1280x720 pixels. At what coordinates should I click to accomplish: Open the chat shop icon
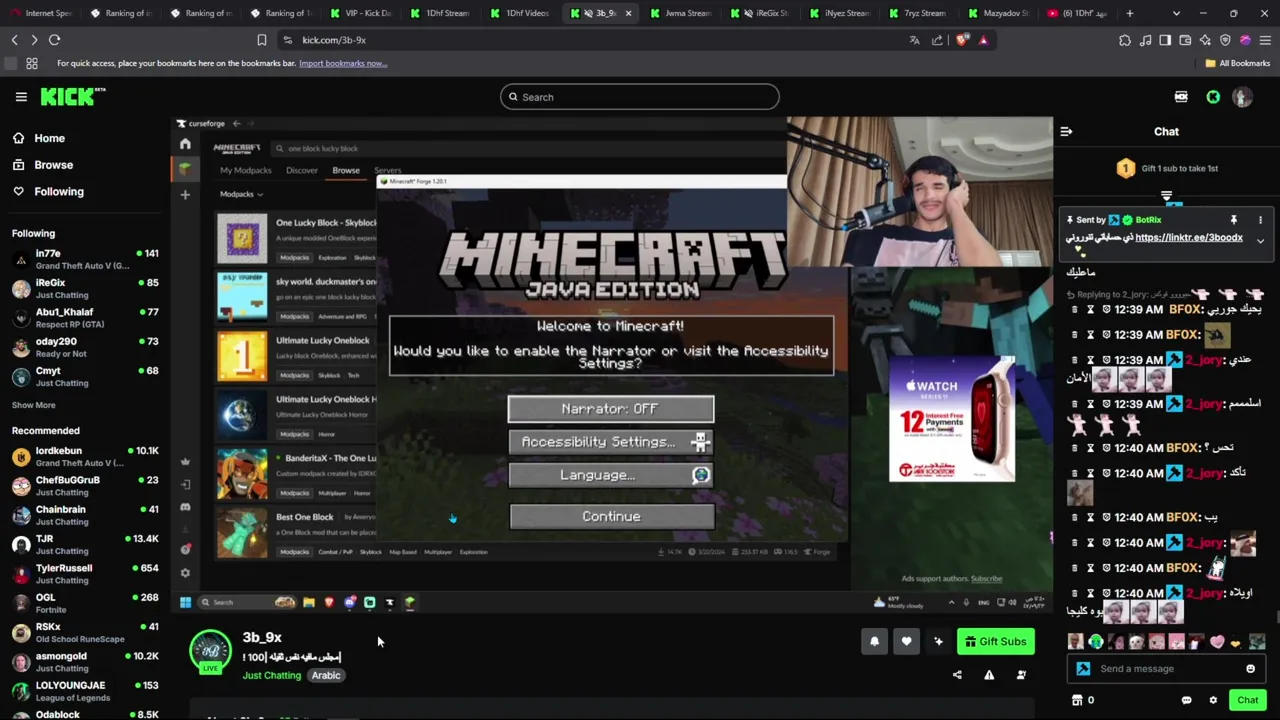[1077, 700]
